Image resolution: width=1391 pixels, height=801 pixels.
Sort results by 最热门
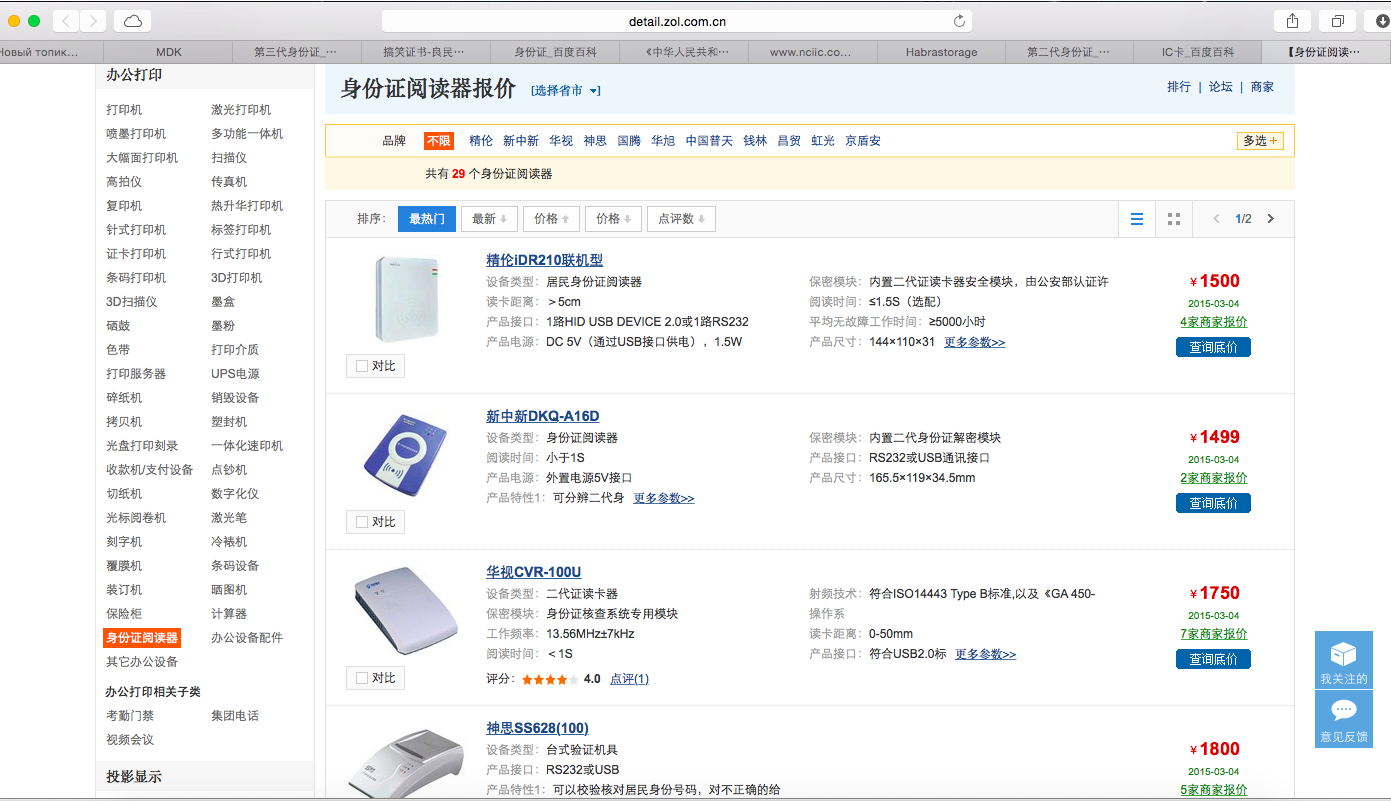427,219
